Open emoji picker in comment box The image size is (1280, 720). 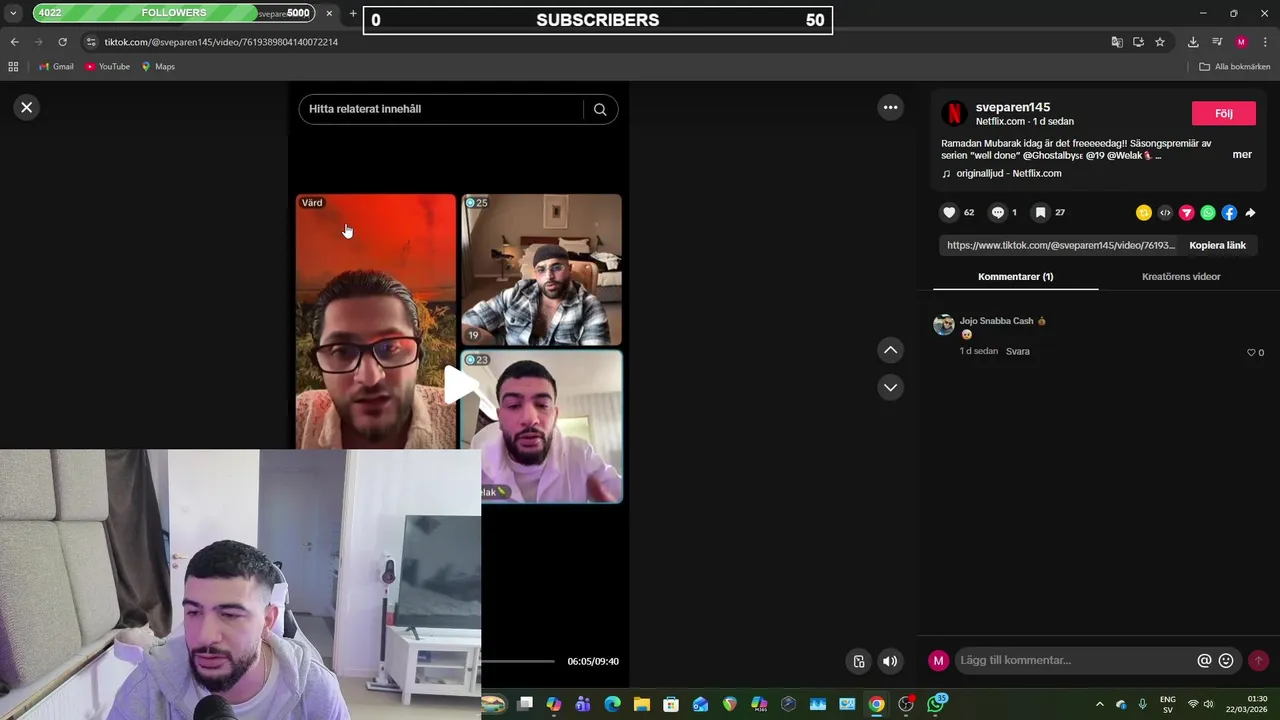pos(1226,660)
